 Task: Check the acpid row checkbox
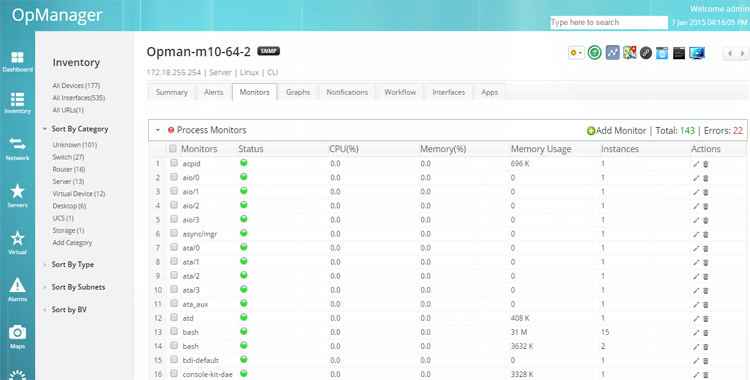(174, 163)
